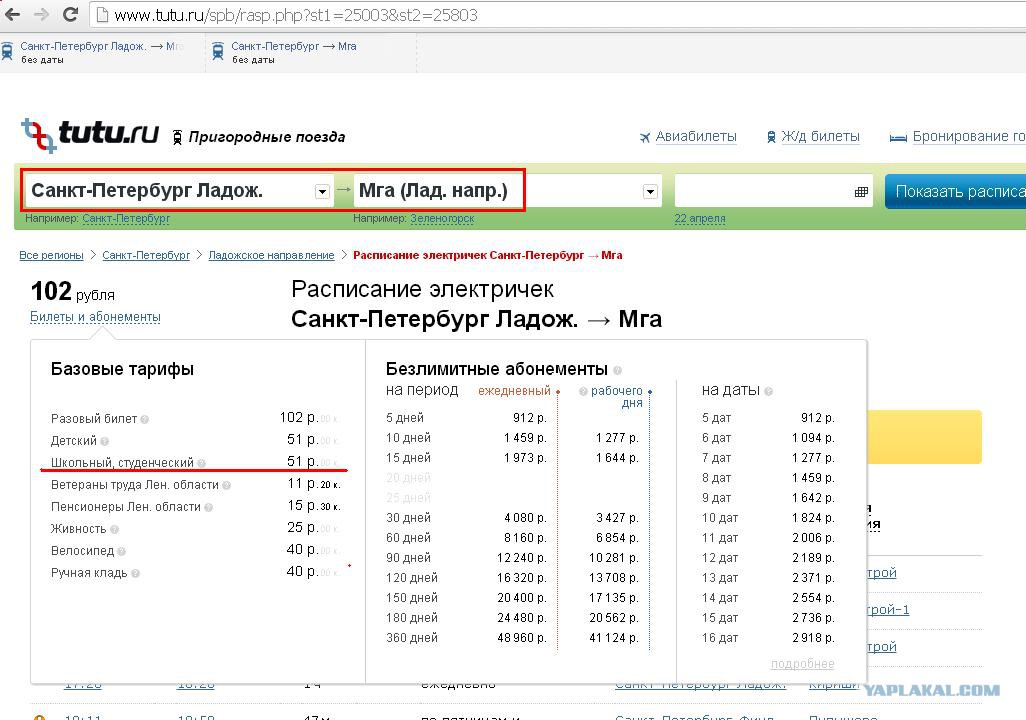
Task: Open second saved route tab Санкт-Петербург → Мга
Action: click(293, 47)
